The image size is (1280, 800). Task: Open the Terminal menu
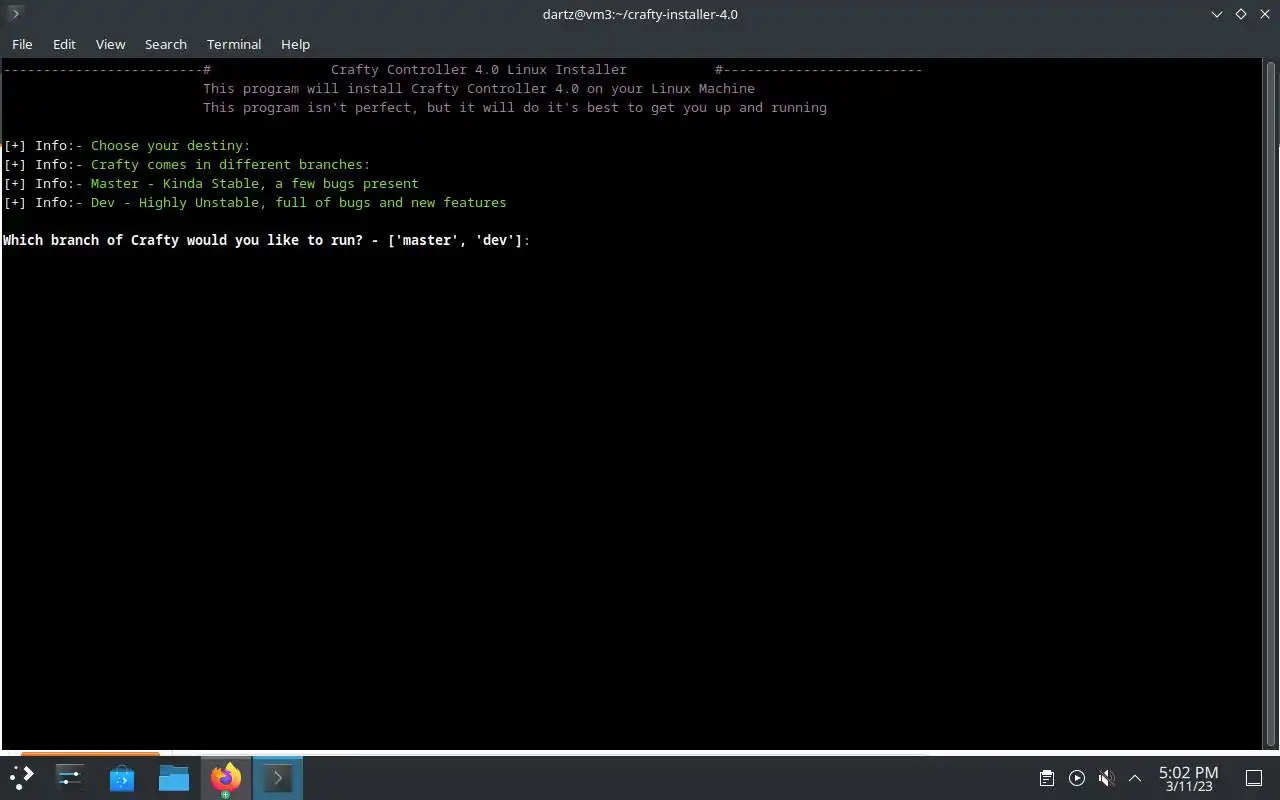pyautogui.click(x=234, y=44)
